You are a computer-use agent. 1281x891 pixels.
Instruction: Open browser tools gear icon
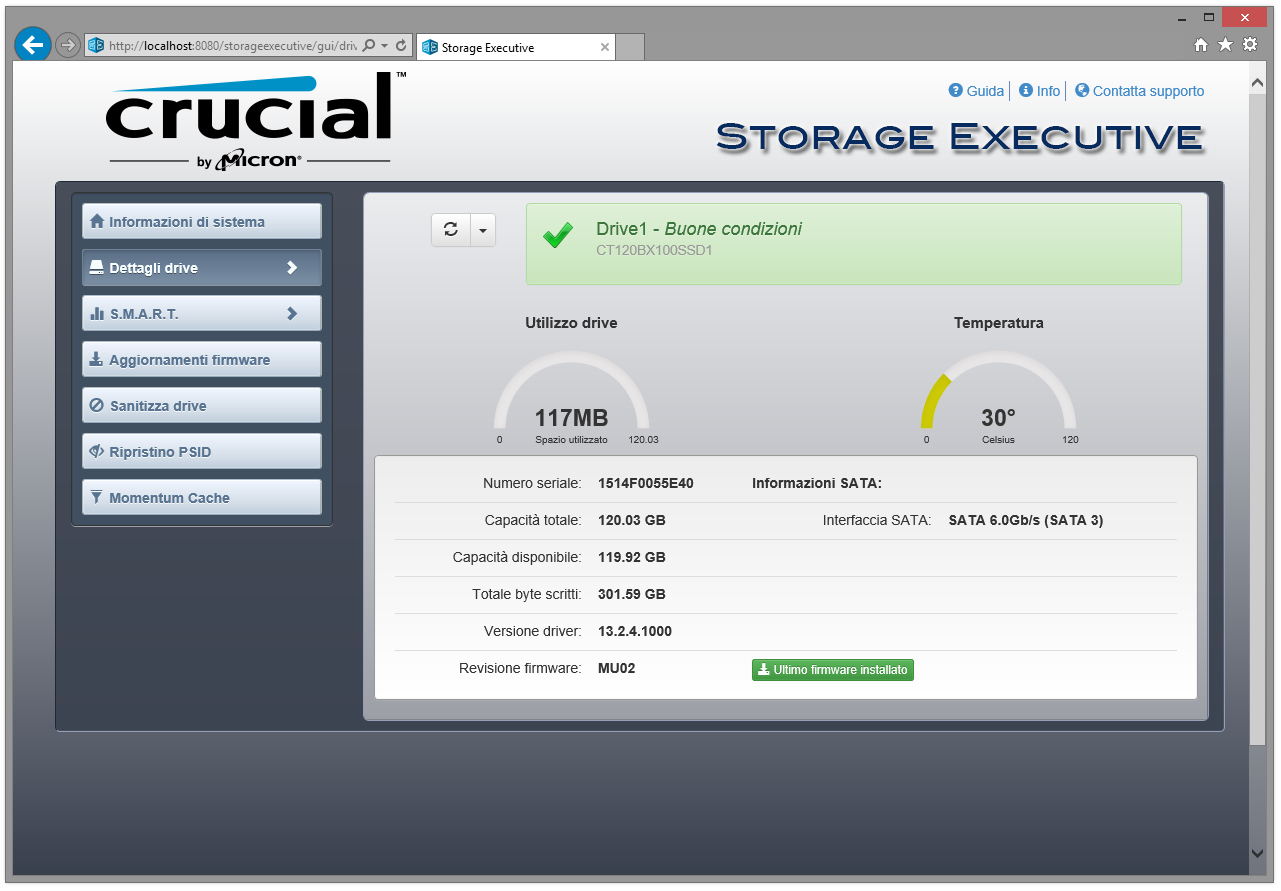pyautogui.click(x=1250, y=45)
